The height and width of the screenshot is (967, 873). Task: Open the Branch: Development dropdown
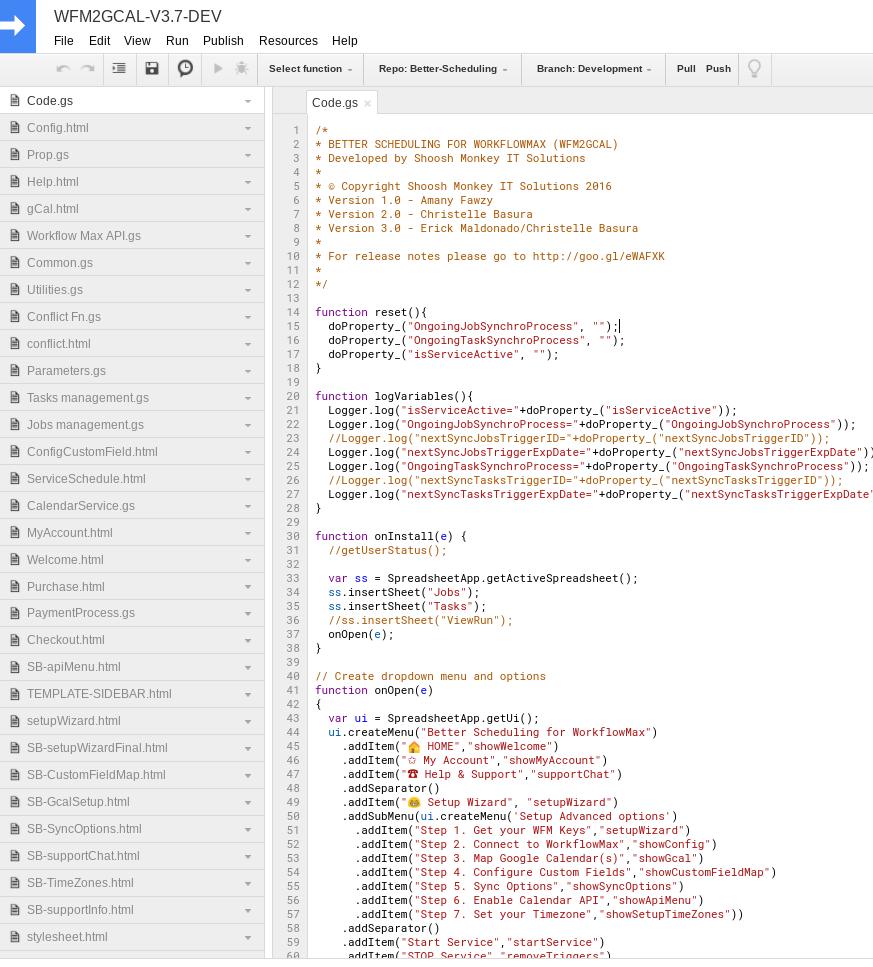tap(593, 69)
